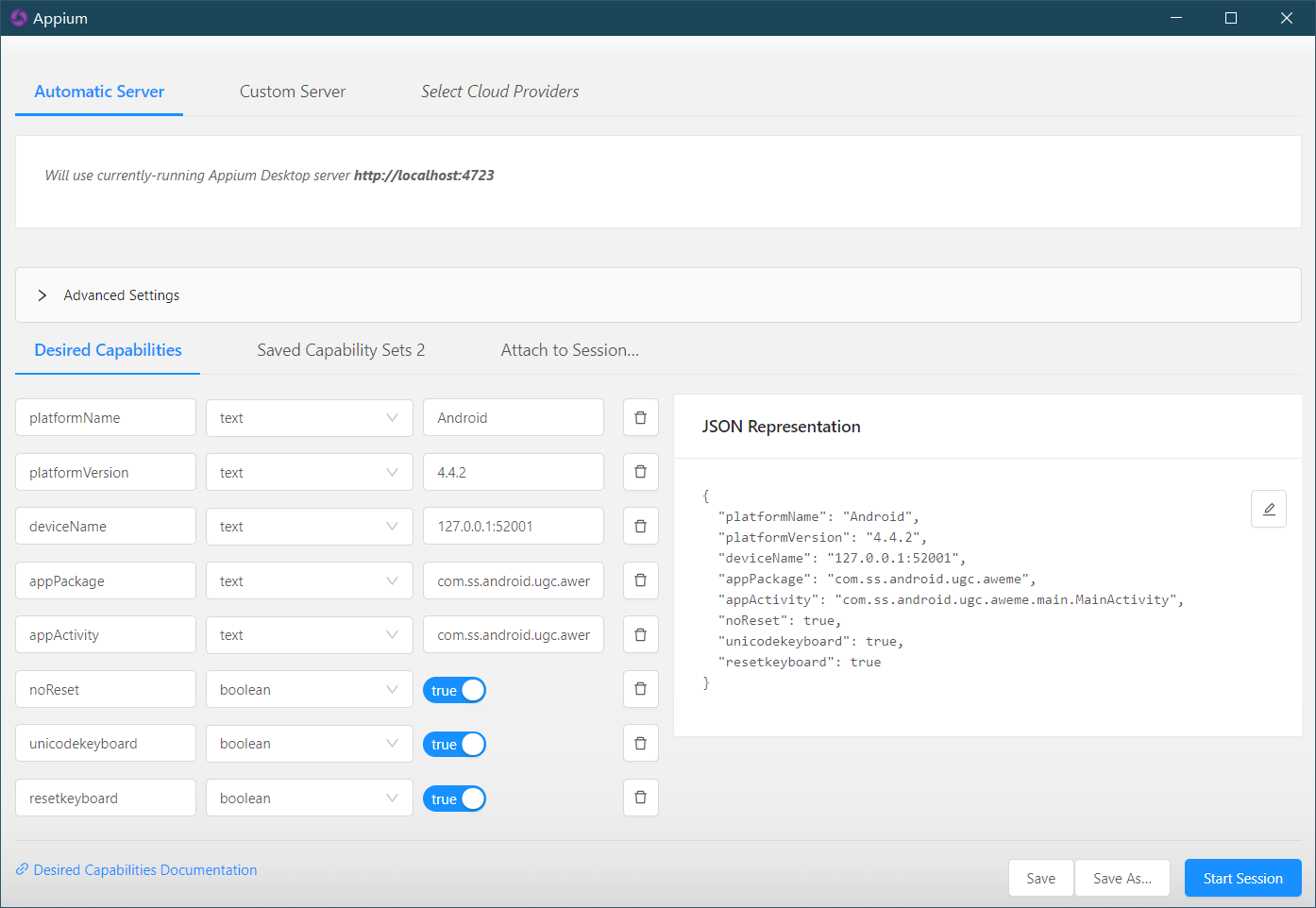This screenshot has height=908, width=1316.
Task: Delete the unicodekeyboard capability row
Action: tap(640, 744)
